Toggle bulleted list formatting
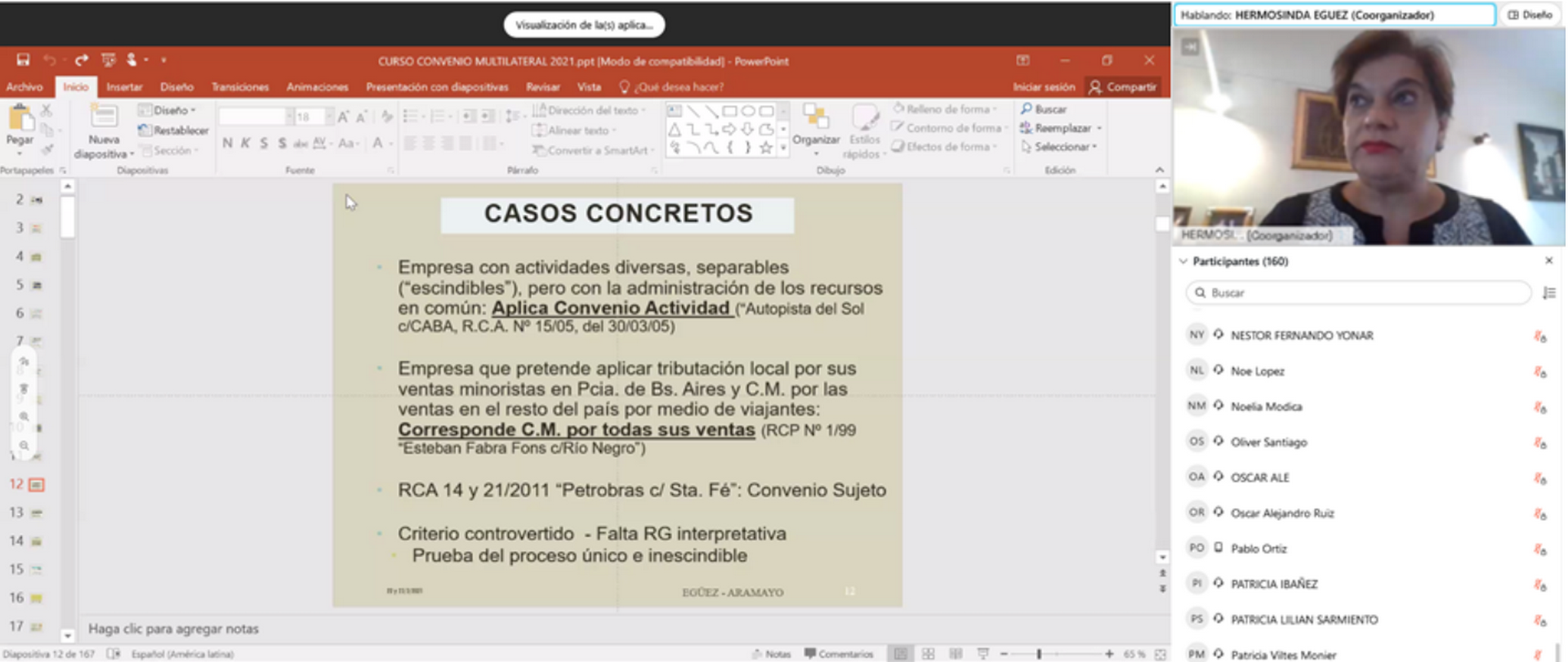 [x=412, y=117]
